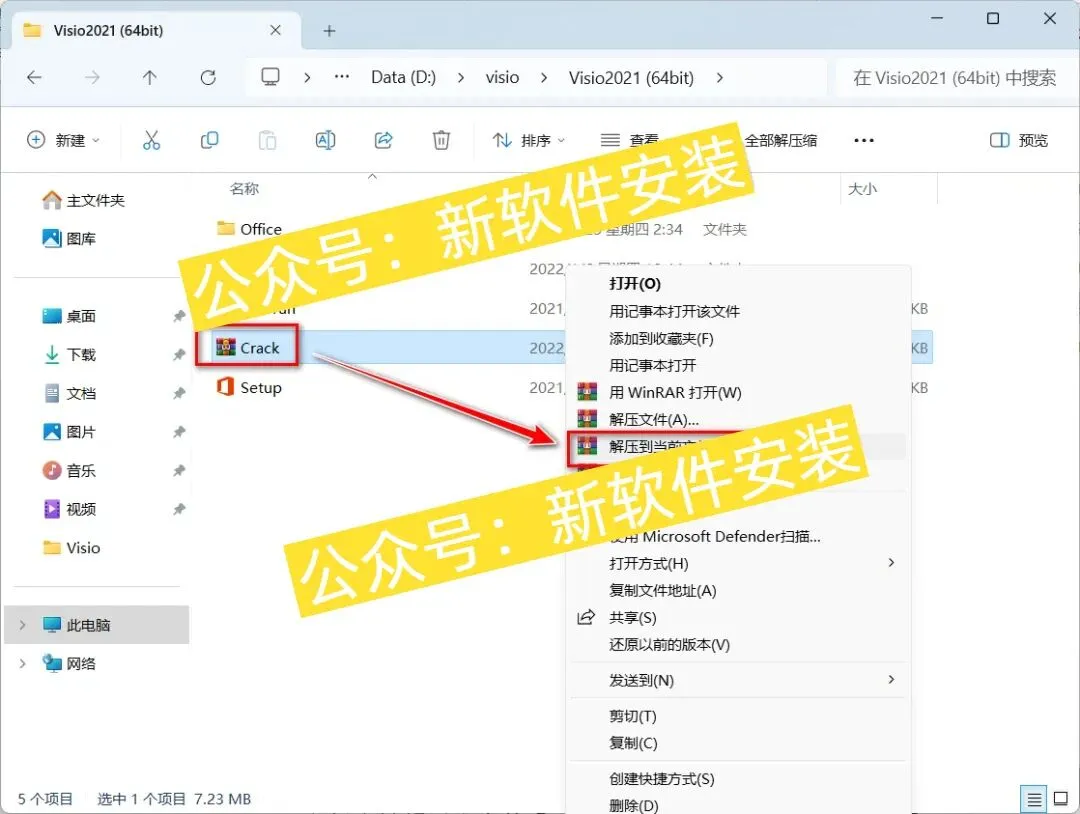This screenshot has width=1080, height=814.
Task: Open the more options ellipsis in toolbar
Action: 864,140
